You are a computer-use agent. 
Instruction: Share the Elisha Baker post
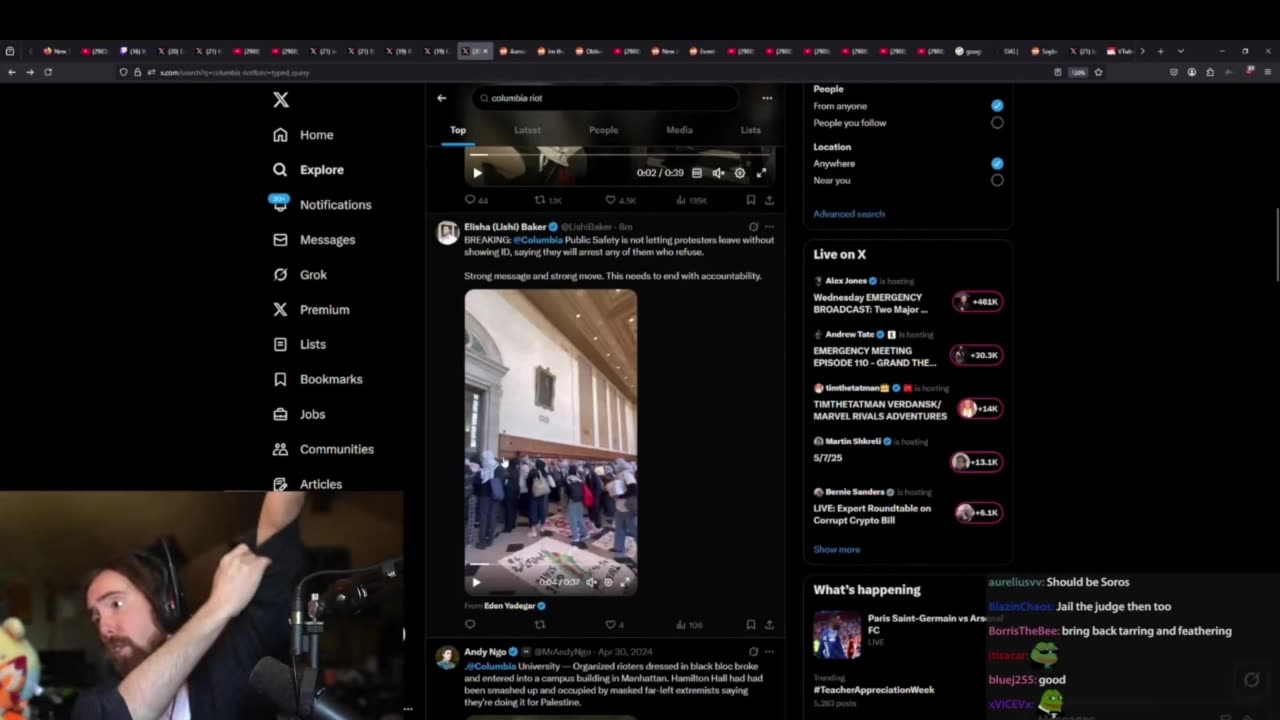coord(769,625)
